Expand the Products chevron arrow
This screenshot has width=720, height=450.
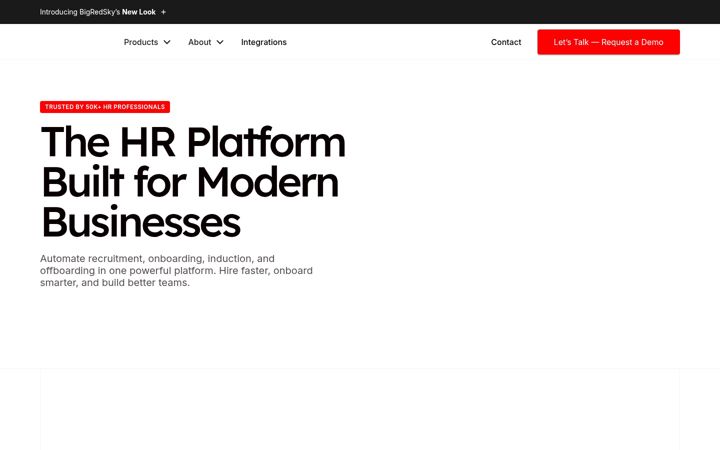pos(167,42)
